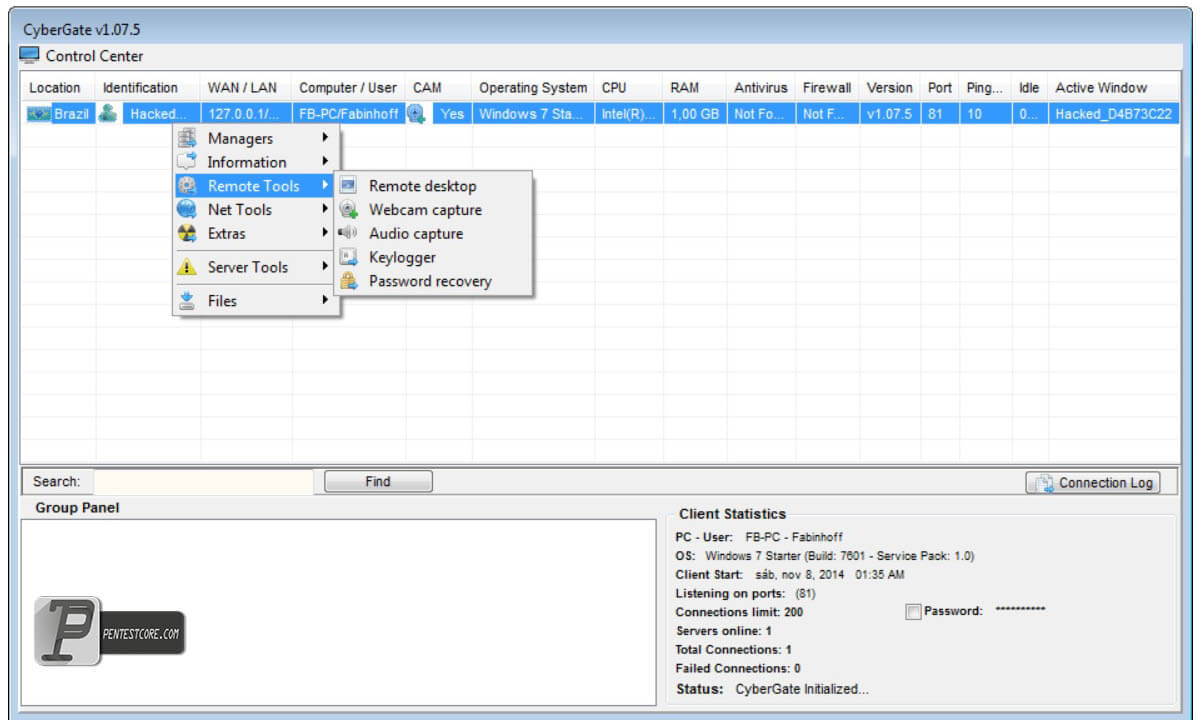Sort by Antivirus column header

point(761,88)
